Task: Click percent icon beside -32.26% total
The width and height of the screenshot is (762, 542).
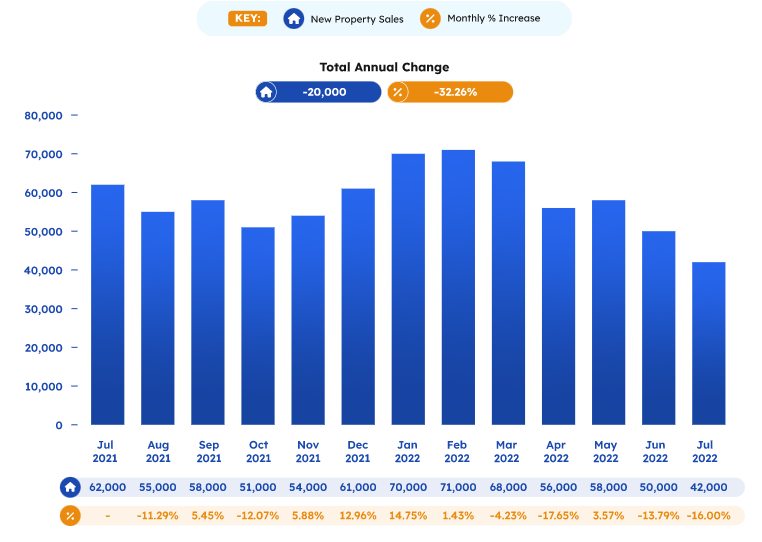Action: (398, 92)
